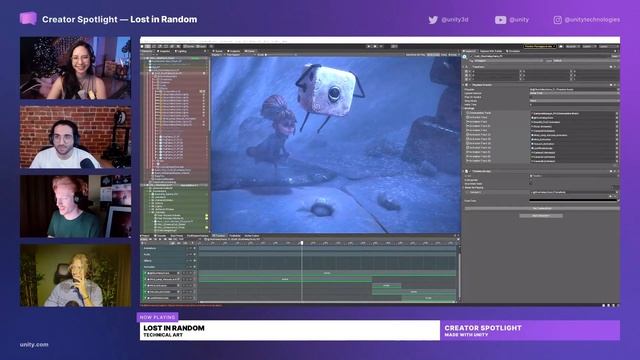
Task: Click the YouTube @unity link
Action: click(512, 20)
